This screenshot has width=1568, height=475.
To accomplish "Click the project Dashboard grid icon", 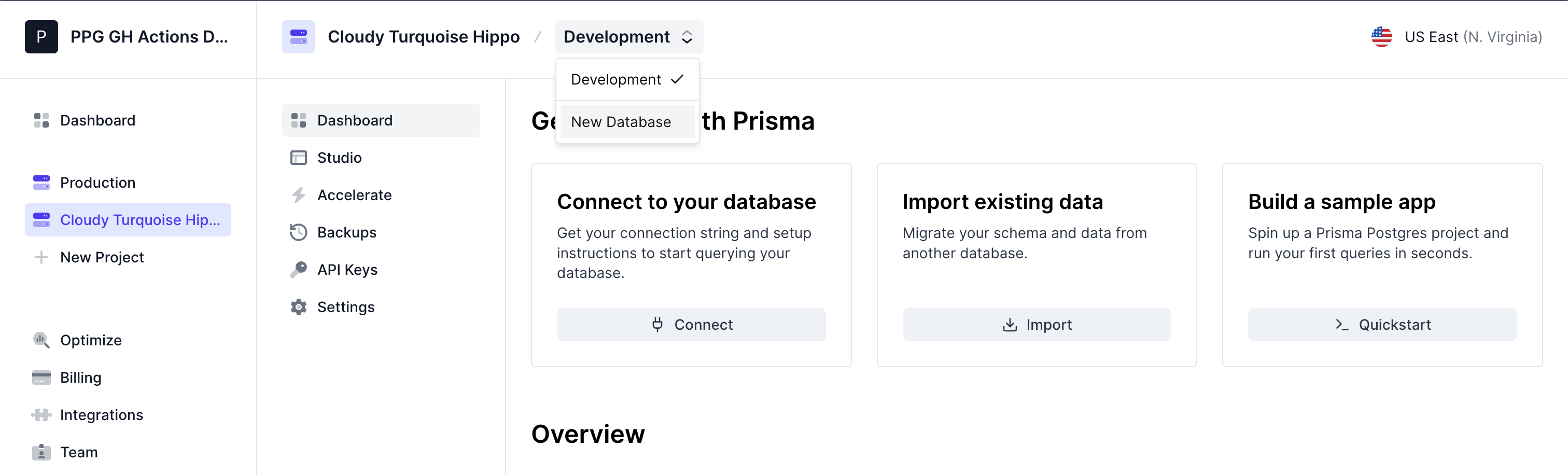I will point(298,121).
